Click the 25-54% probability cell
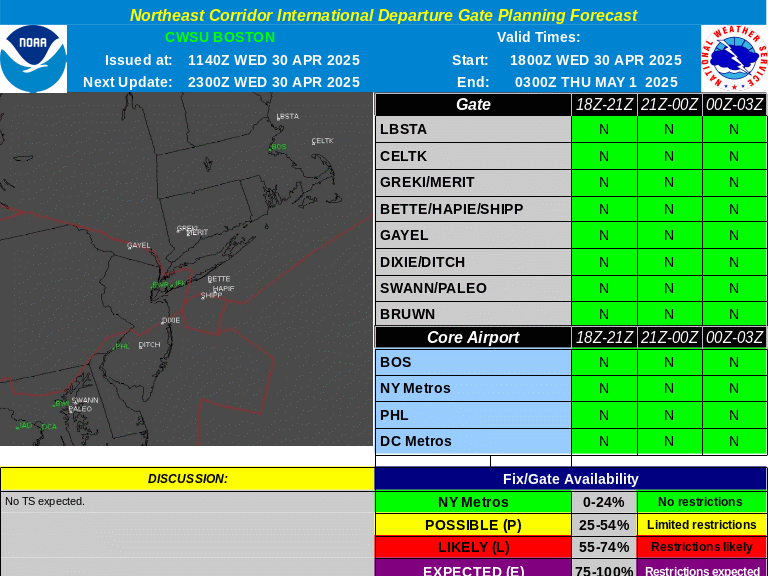This screenshot has width=768, height=576. click(604, 525)
